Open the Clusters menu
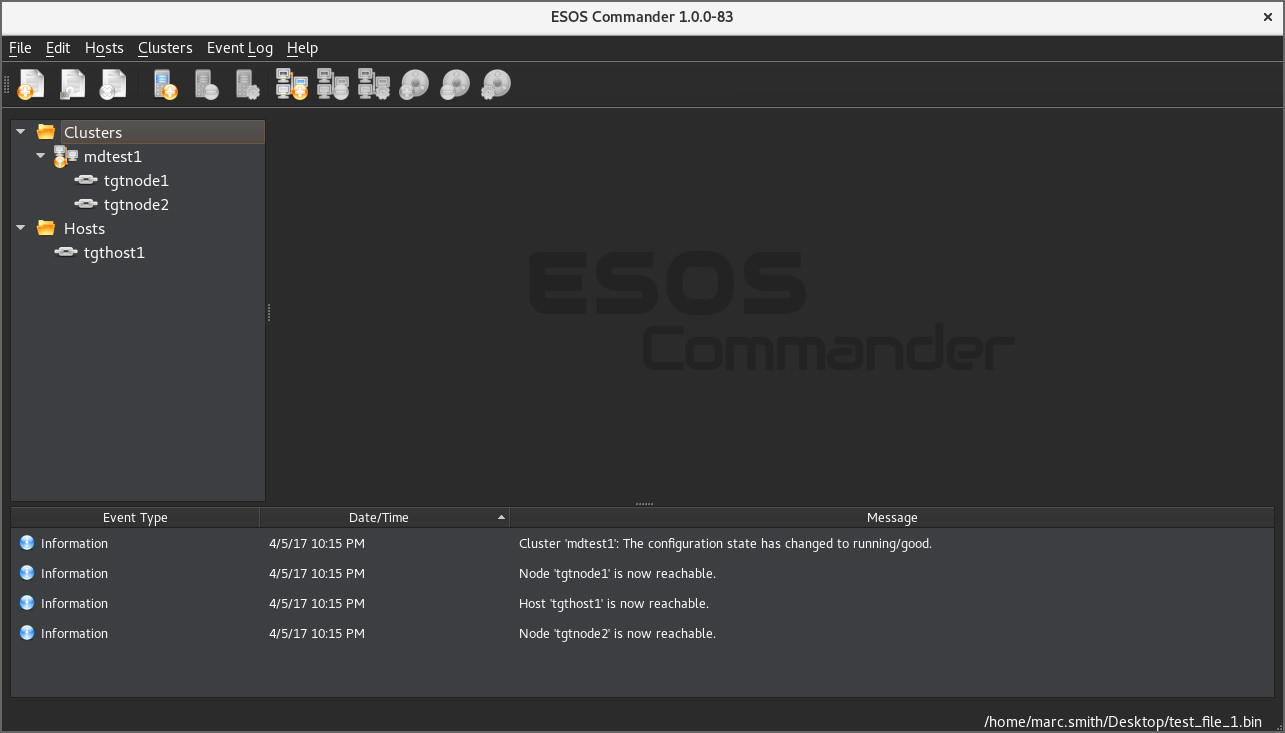This screenshot has width=1285, height=733. (165, 48)
